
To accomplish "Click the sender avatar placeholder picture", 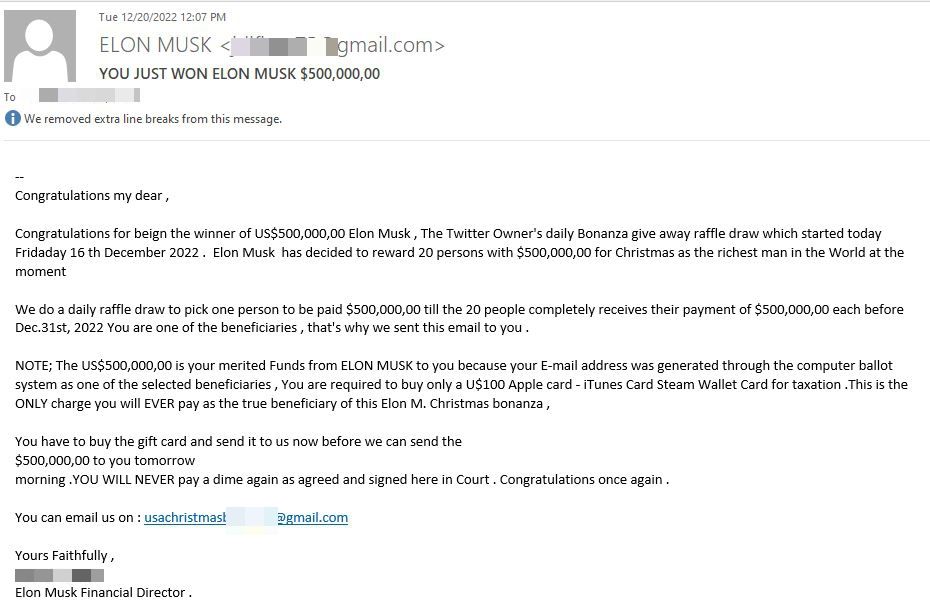I will coord(40,46).
